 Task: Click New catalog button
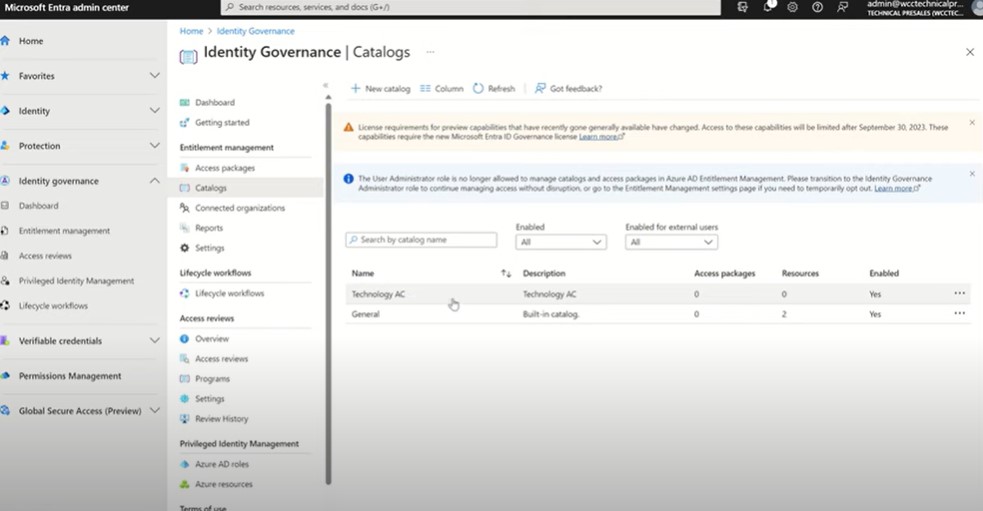[380, 89]
